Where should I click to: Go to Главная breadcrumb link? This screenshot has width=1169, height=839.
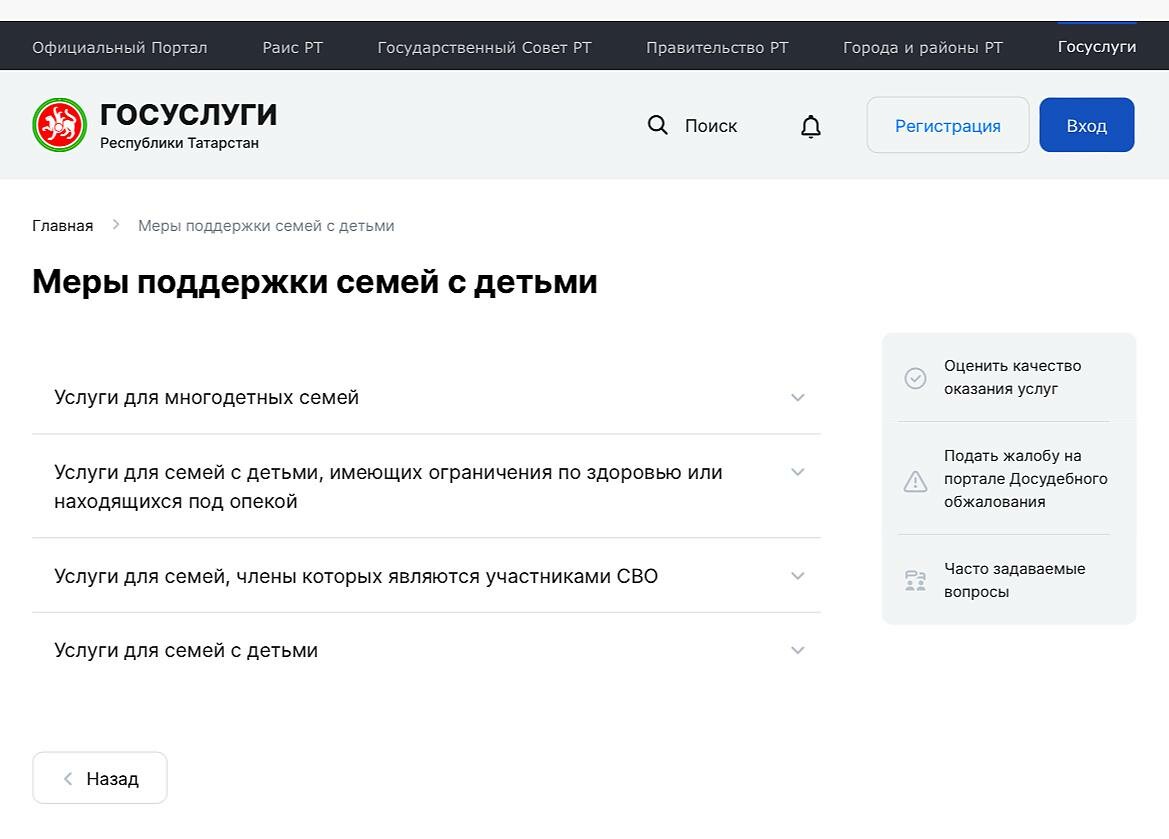tap(63, 225)
